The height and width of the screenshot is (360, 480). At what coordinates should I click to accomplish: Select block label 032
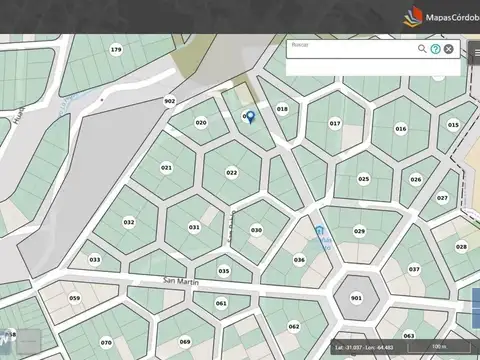129,222
